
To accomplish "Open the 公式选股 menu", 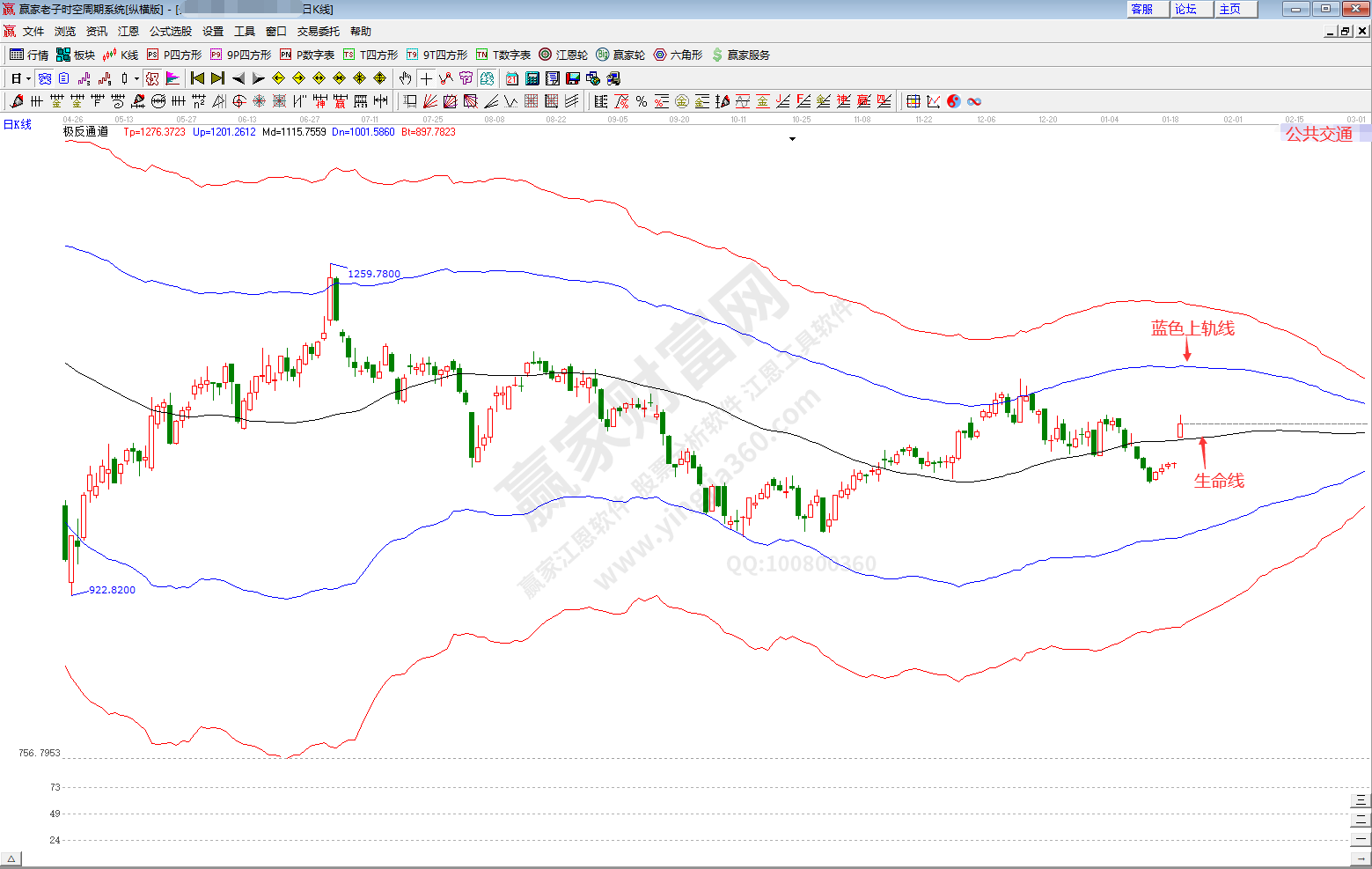I will pos(170,31).
